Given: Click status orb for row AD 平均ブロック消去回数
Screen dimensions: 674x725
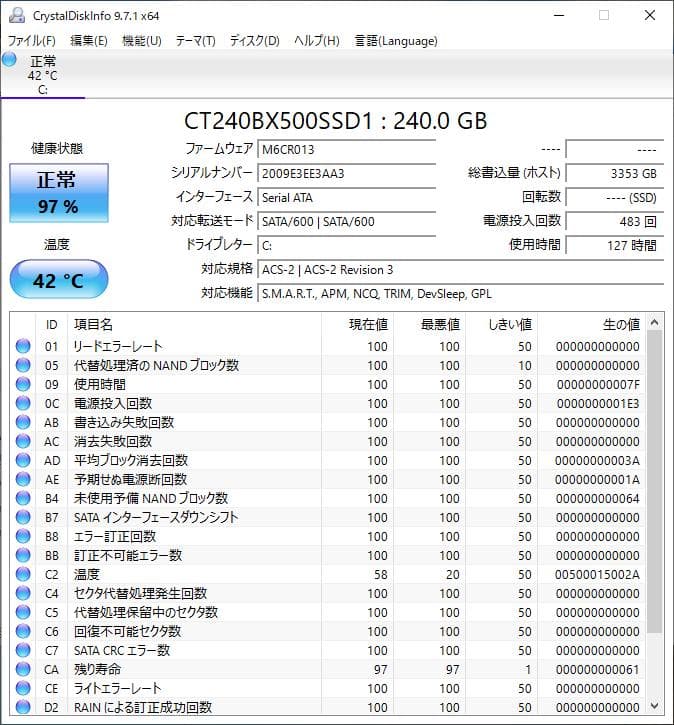Looking at the screenshot, I should click(x=23, y=460).
